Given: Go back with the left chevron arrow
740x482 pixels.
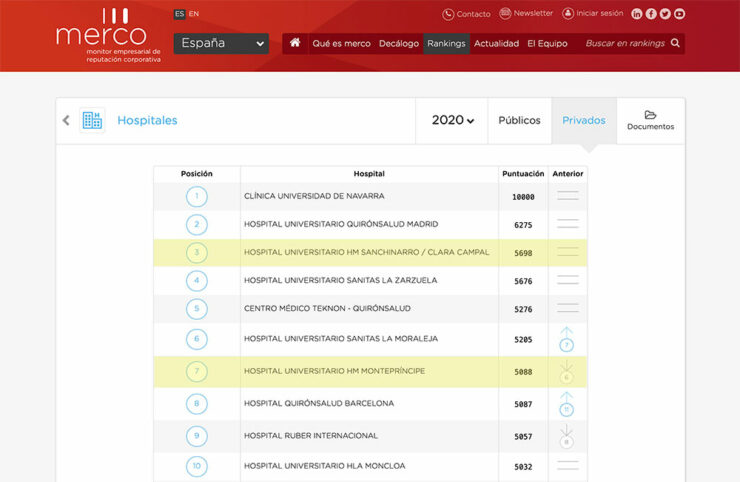Looking at the screenshot, I should click(x=66, y=120).
